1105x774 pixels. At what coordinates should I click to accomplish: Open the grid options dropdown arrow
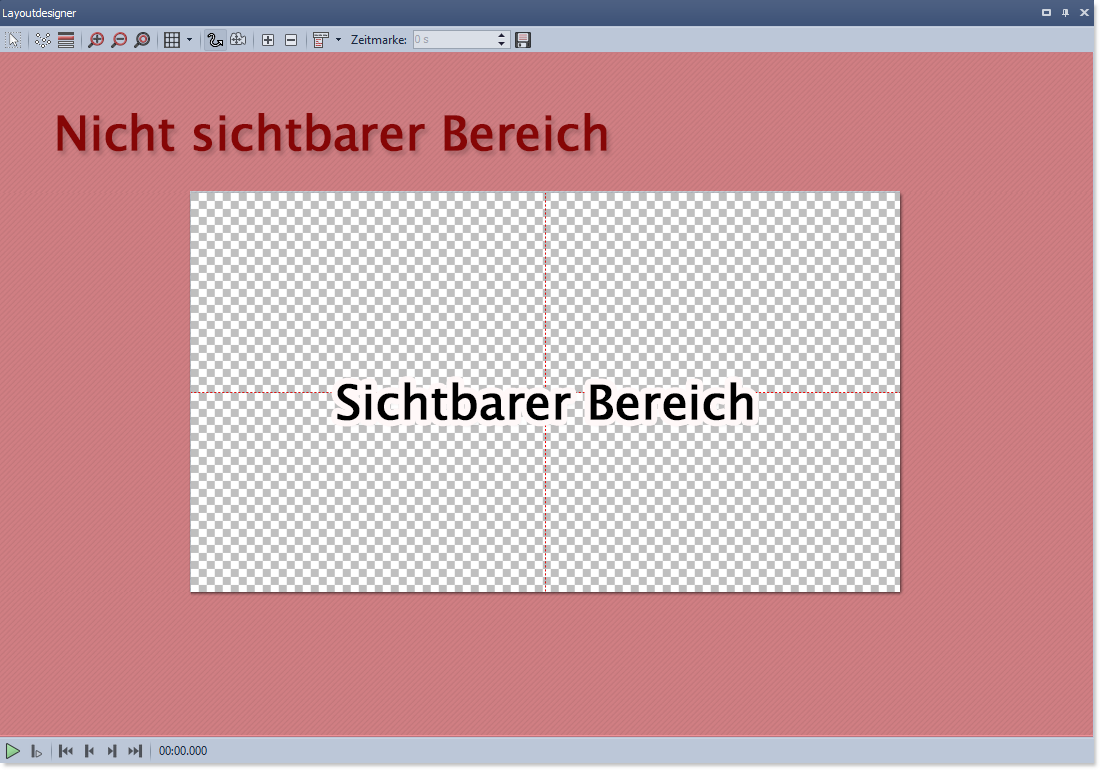[x=187, y=40]
